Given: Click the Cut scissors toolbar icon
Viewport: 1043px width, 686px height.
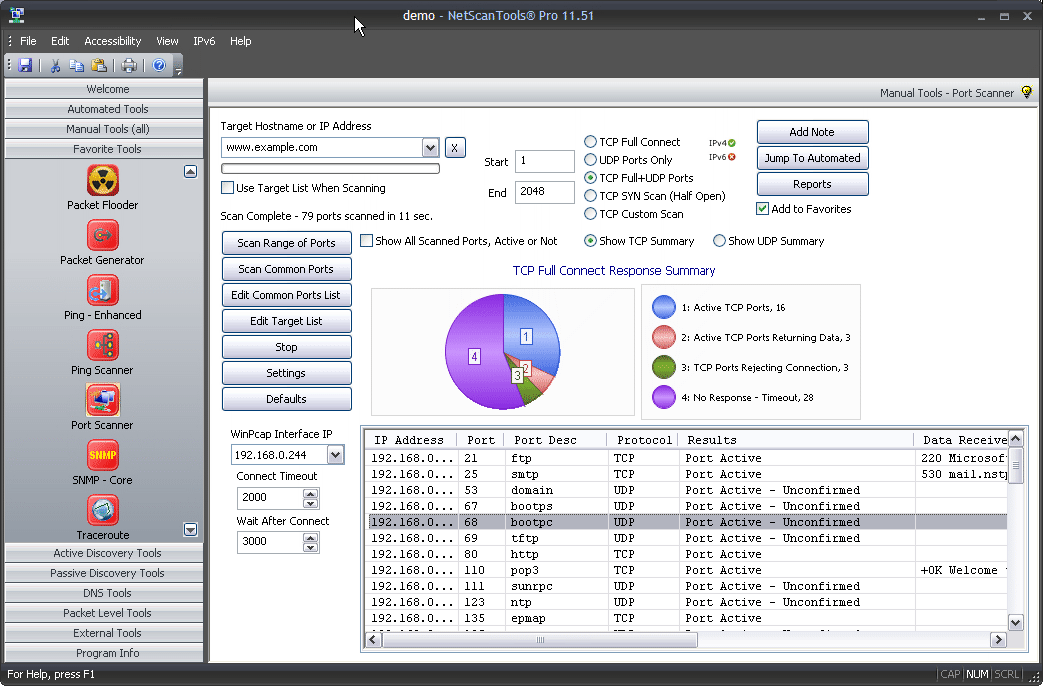Looking at the screenshot, I should 55,65.
